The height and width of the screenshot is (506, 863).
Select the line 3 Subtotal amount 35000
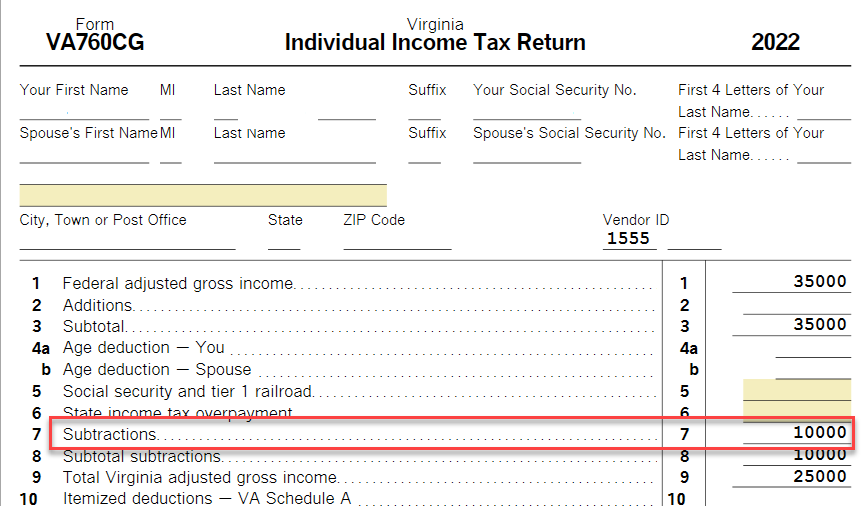[791, 325]
